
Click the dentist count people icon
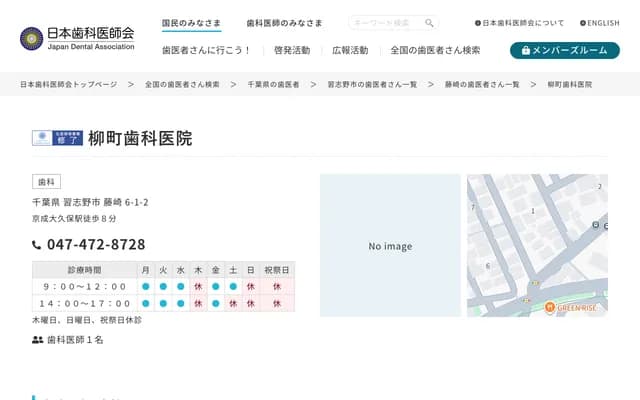[x=38, y=340]
